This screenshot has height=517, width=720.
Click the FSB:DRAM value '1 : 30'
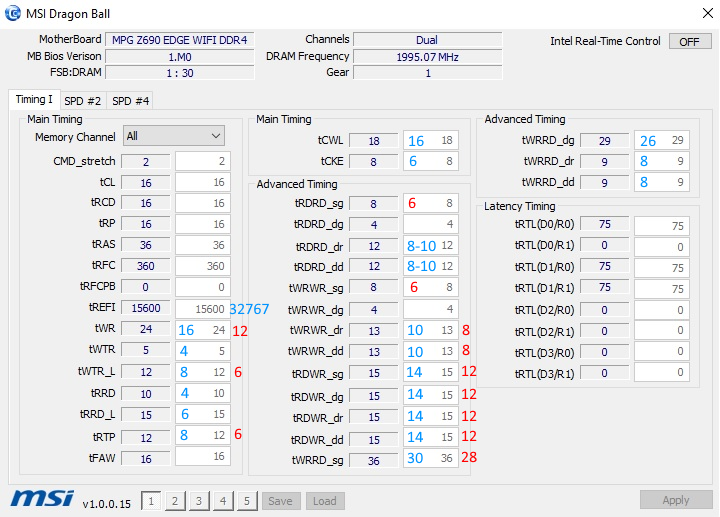[180, 73]
